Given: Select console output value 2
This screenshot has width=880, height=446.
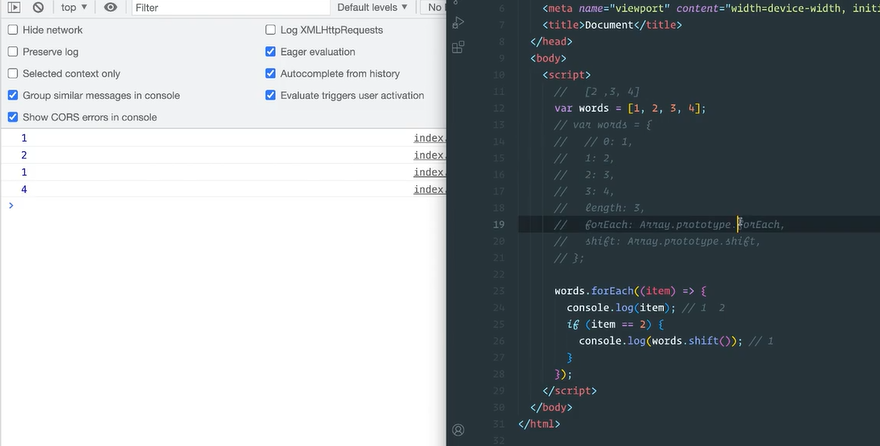Looking at the screenshot, I should point(24,155).
